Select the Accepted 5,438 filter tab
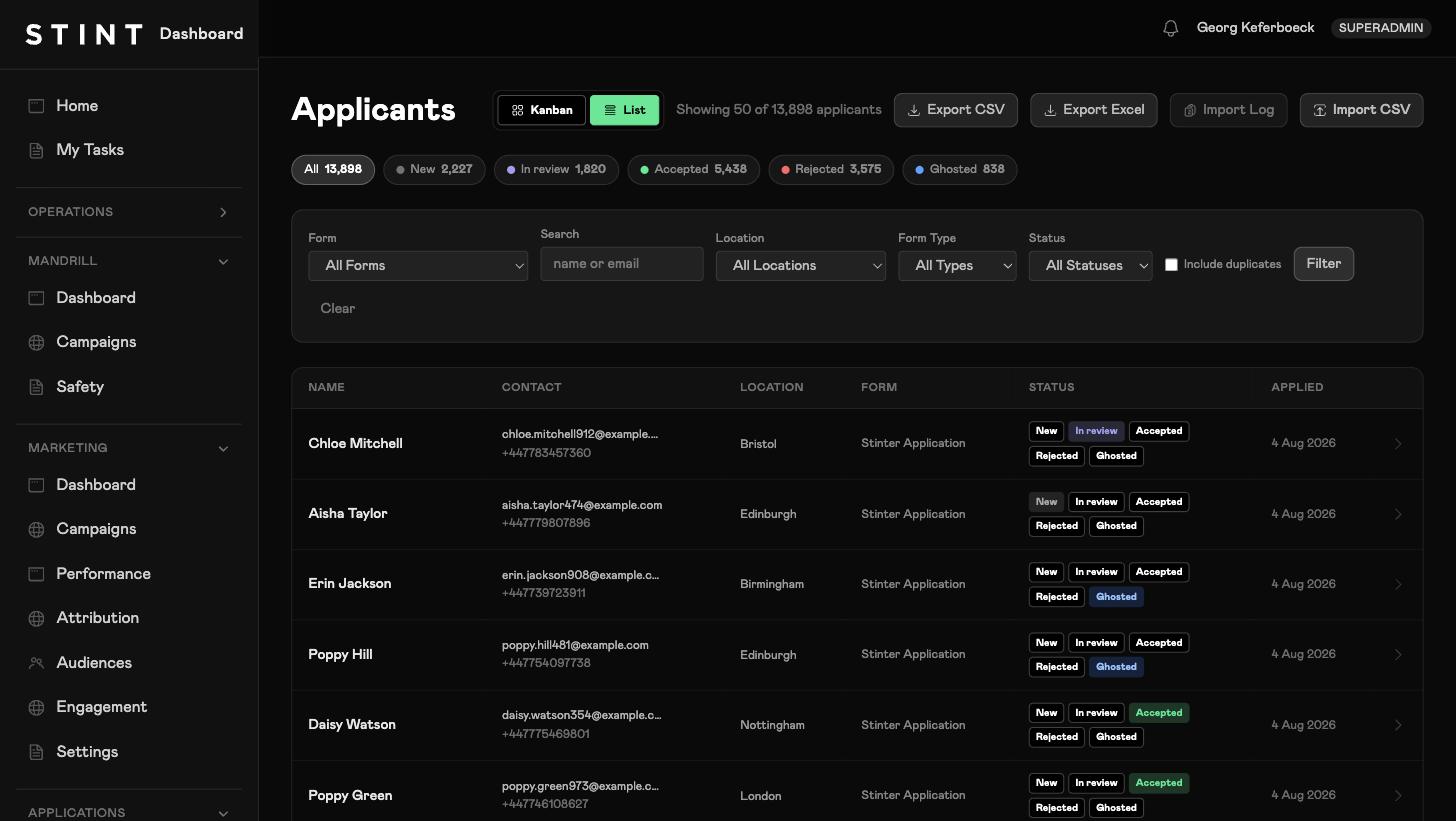The height and width of the screenshot is (821, 1456). click(x=694, y=170)
